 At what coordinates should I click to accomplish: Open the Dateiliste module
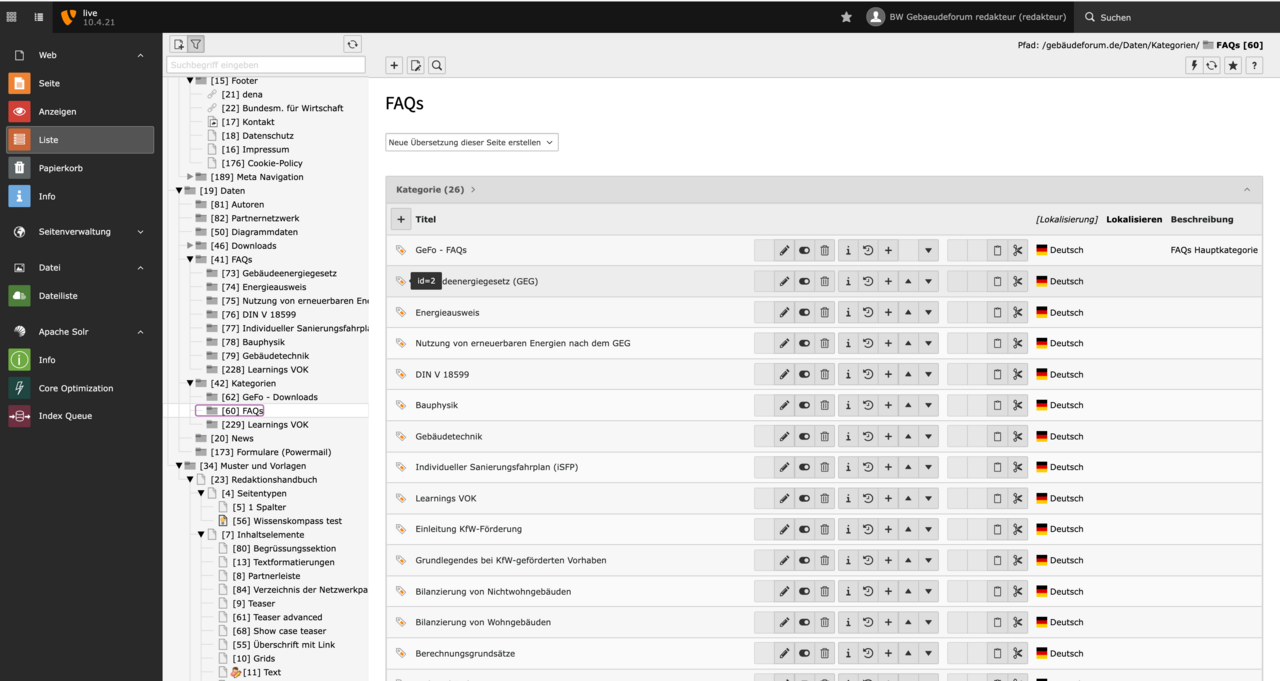point(80,296)
